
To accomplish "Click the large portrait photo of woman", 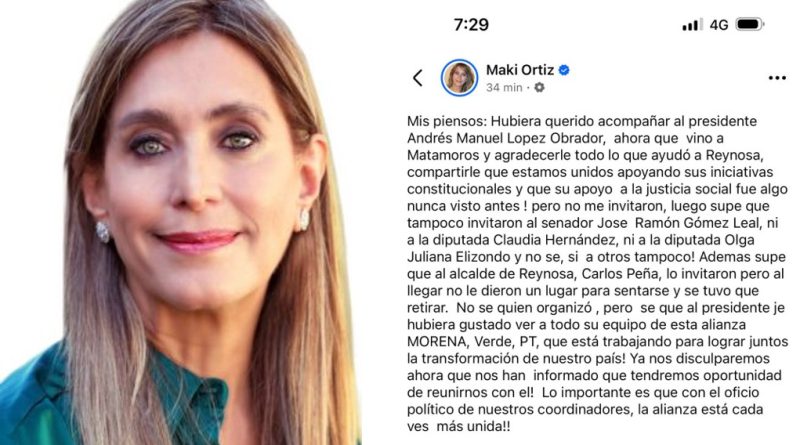I will [x=181, y=222].
